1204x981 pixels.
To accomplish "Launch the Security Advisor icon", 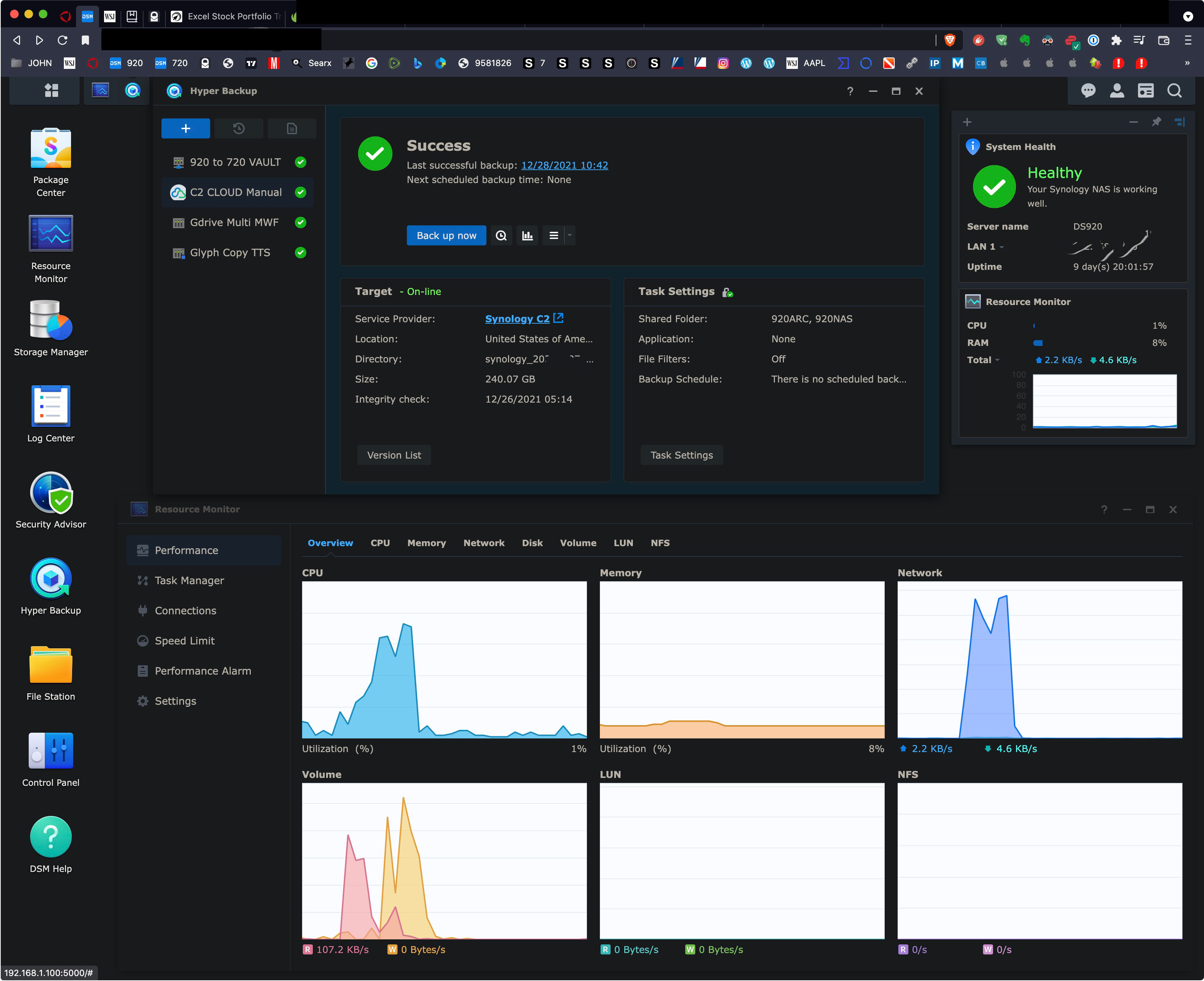I will coord(50,493).
